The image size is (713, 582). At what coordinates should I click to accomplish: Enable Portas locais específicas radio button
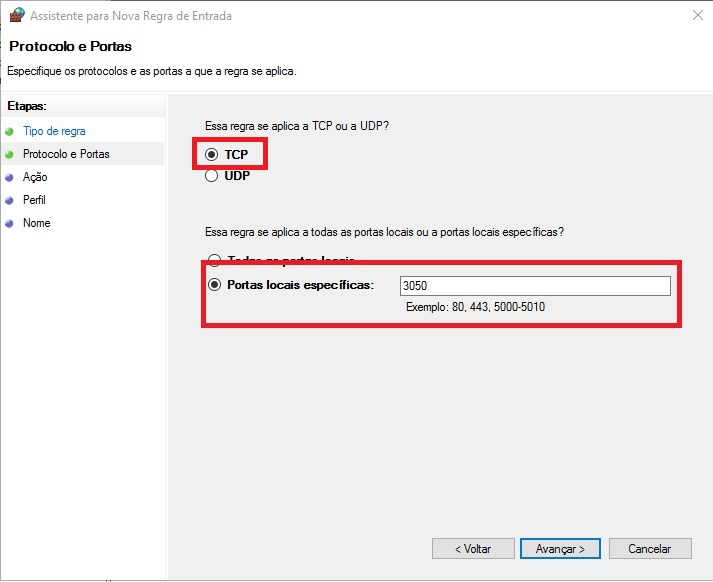click(x=213, y=285)
